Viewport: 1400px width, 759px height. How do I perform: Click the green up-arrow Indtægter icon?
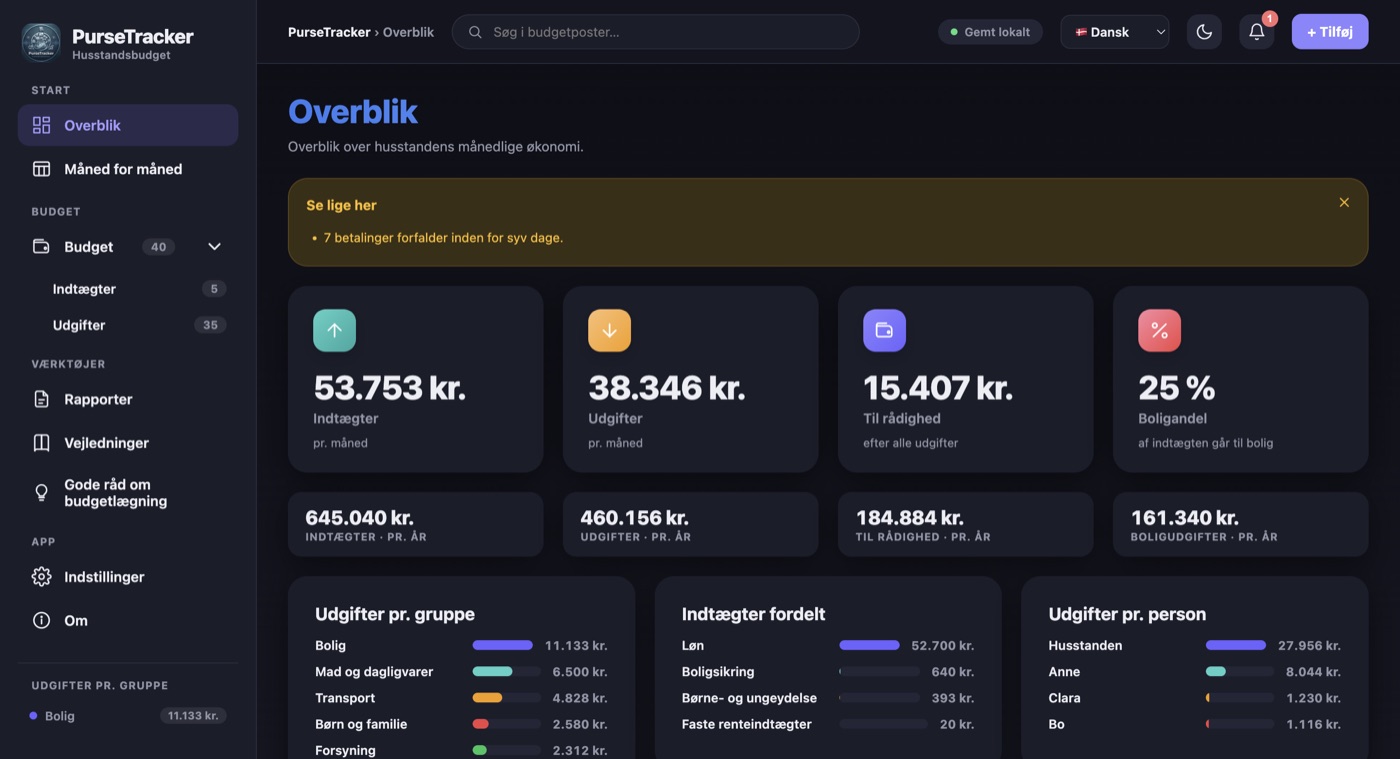point(334,330)
